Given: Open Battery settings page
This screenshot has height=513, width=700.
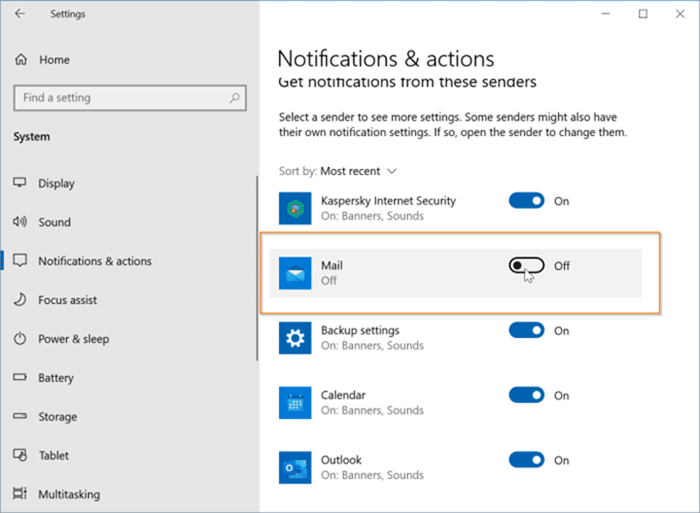Looking at the screenshot, I should 56,378.
